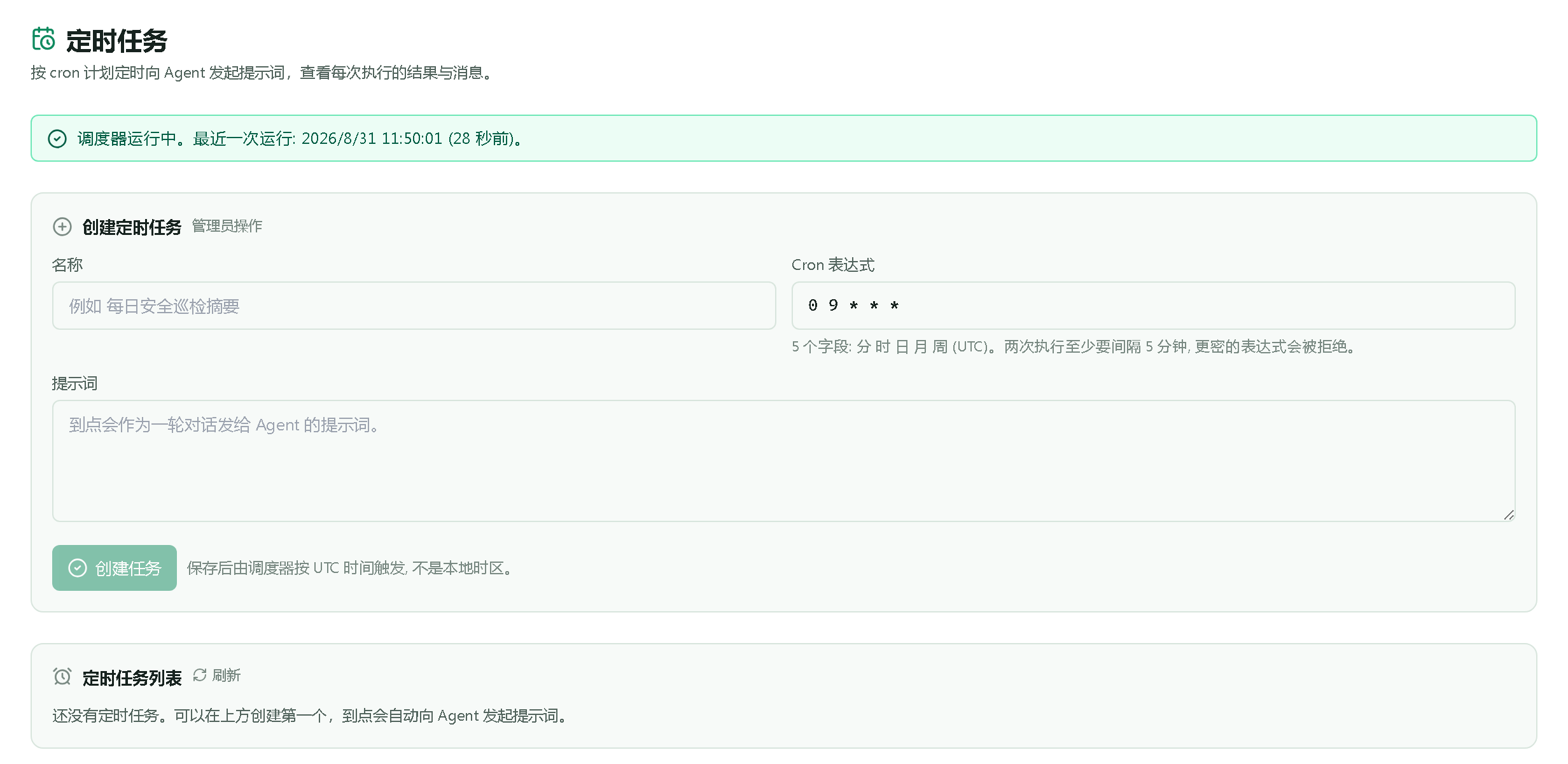Click the alarm clock icon beside 定时任务列表
Screen dimensions: 1568x764
[x=62, y=677]
